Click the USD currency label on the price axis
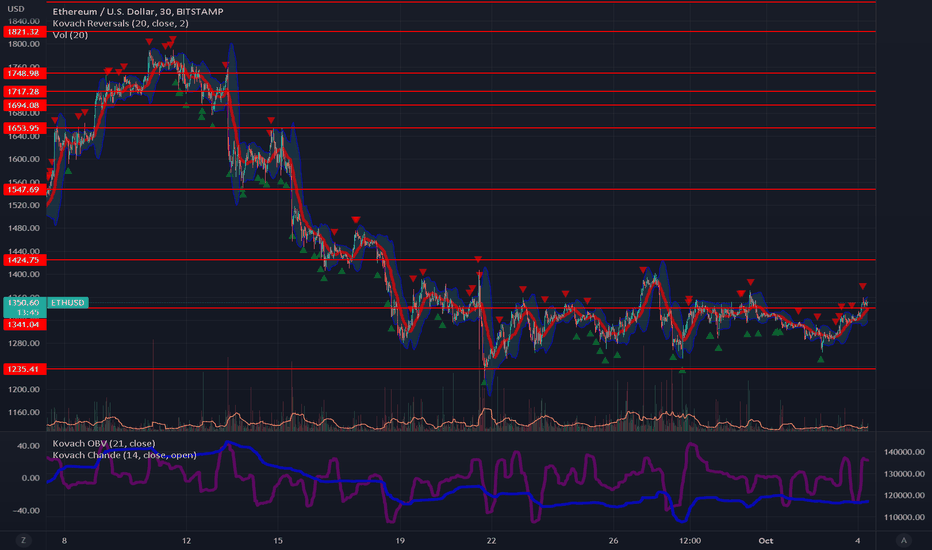 [x=15, y=9]
